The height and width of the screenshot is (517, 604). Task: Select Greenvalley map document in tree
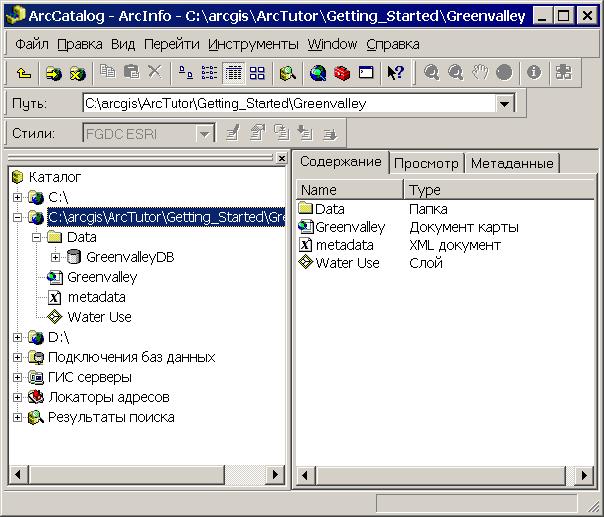coord(102,277)
